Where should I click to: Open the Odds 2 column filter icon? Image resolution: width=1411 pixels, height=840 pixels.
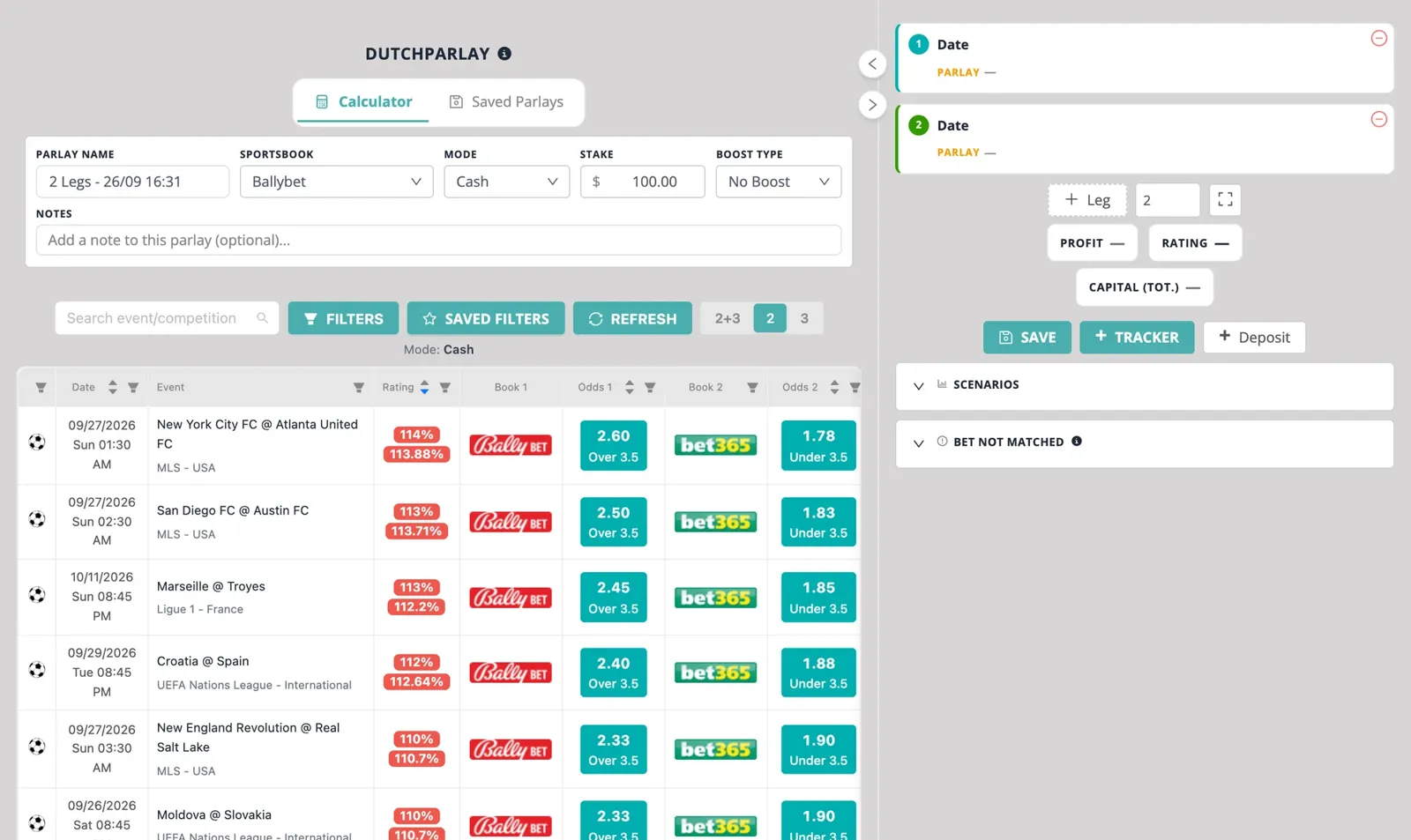855,387
